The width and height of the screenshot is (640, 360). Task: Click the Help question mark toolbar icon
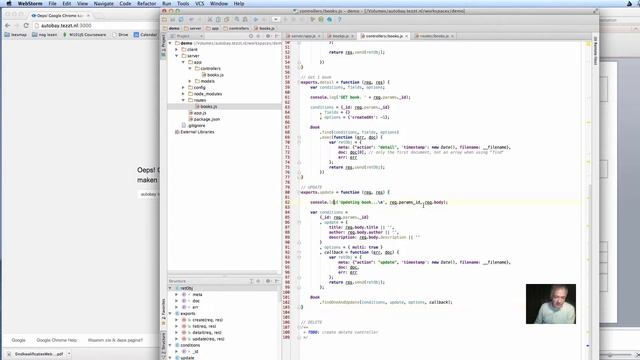click(339, 20)
